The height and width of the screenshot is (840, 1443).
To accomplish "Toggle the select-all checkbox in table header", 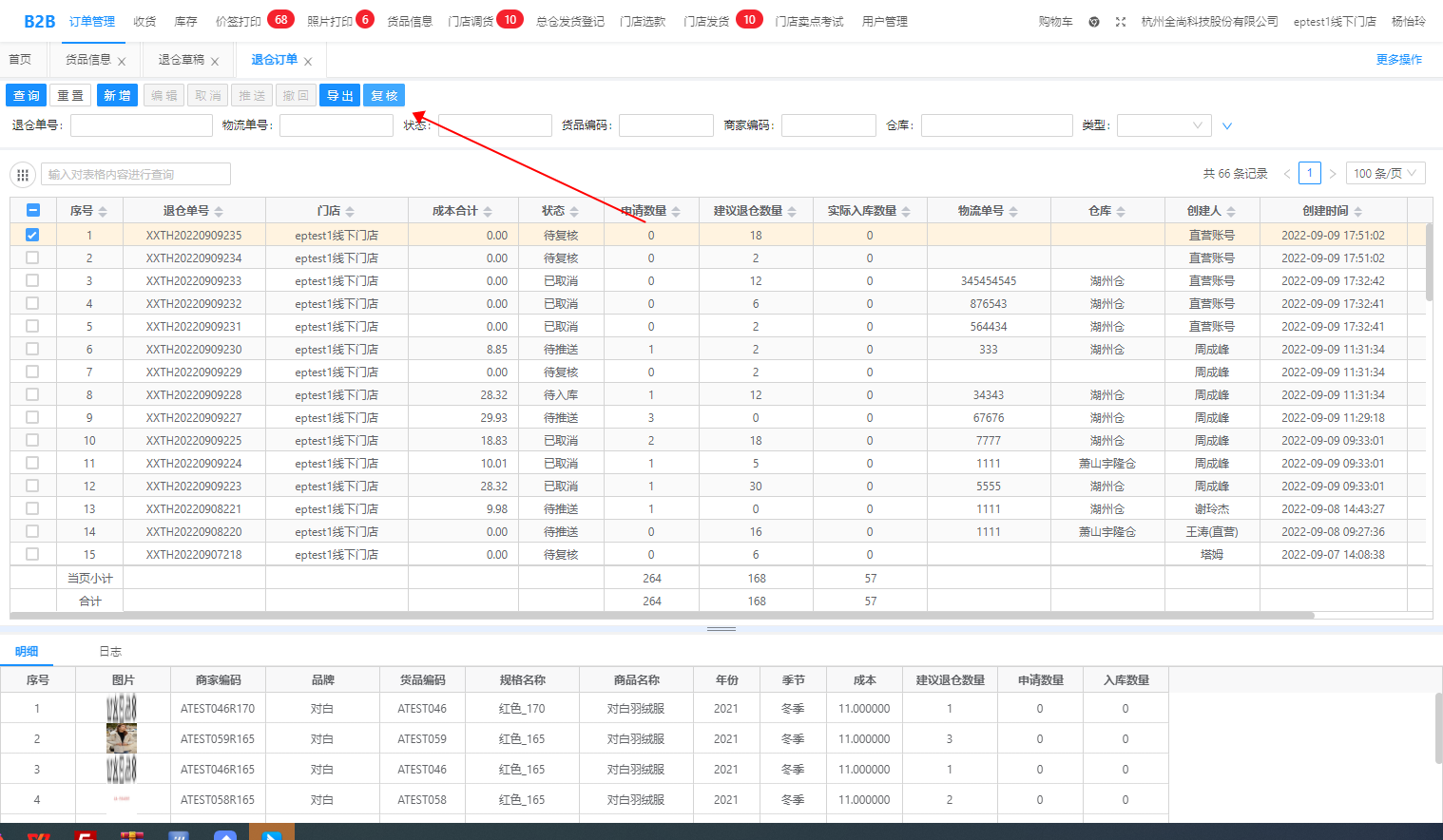I will pyautogui.click(x=32, y=211).
